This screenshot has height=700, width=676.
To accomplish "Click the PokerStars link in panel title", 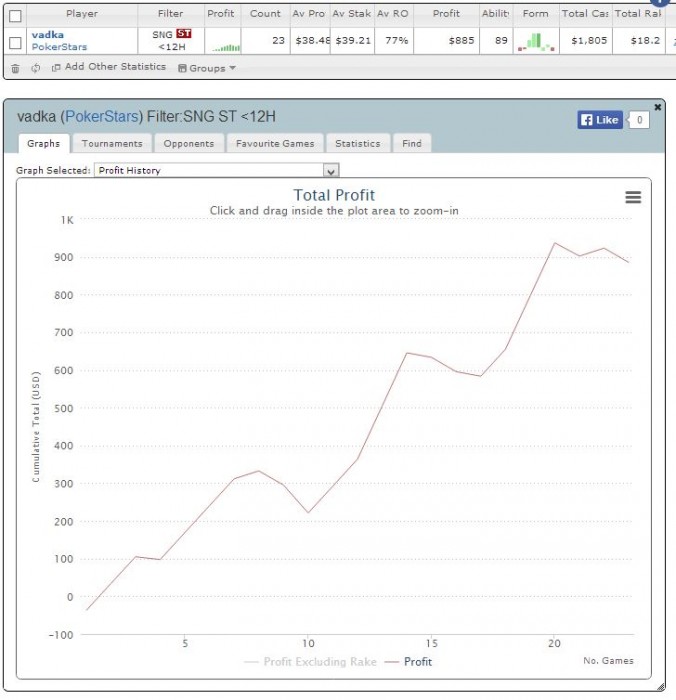I will click(102, 117).
